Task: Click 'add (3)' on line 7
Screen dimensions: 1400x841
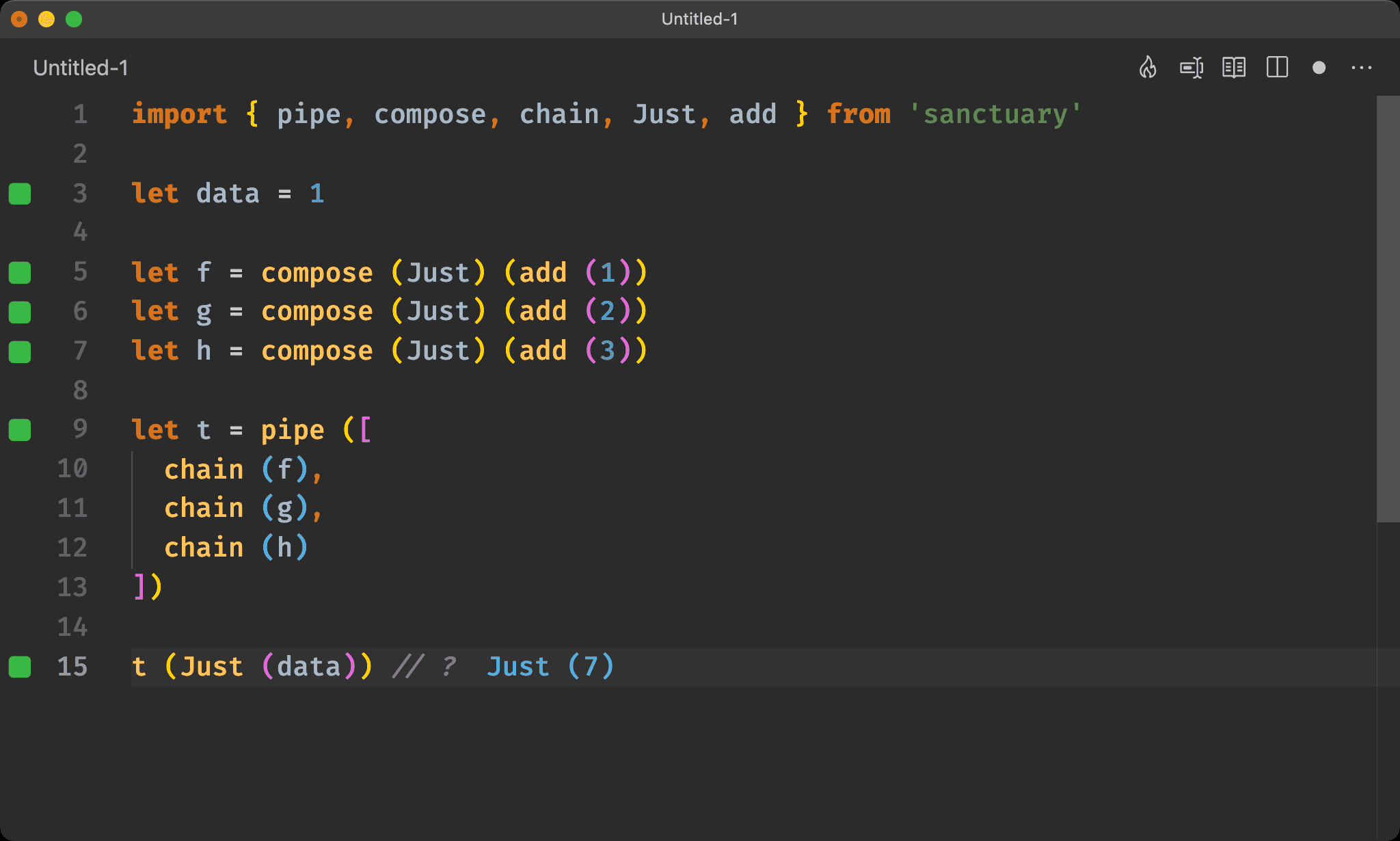Action: coord(576,351)
